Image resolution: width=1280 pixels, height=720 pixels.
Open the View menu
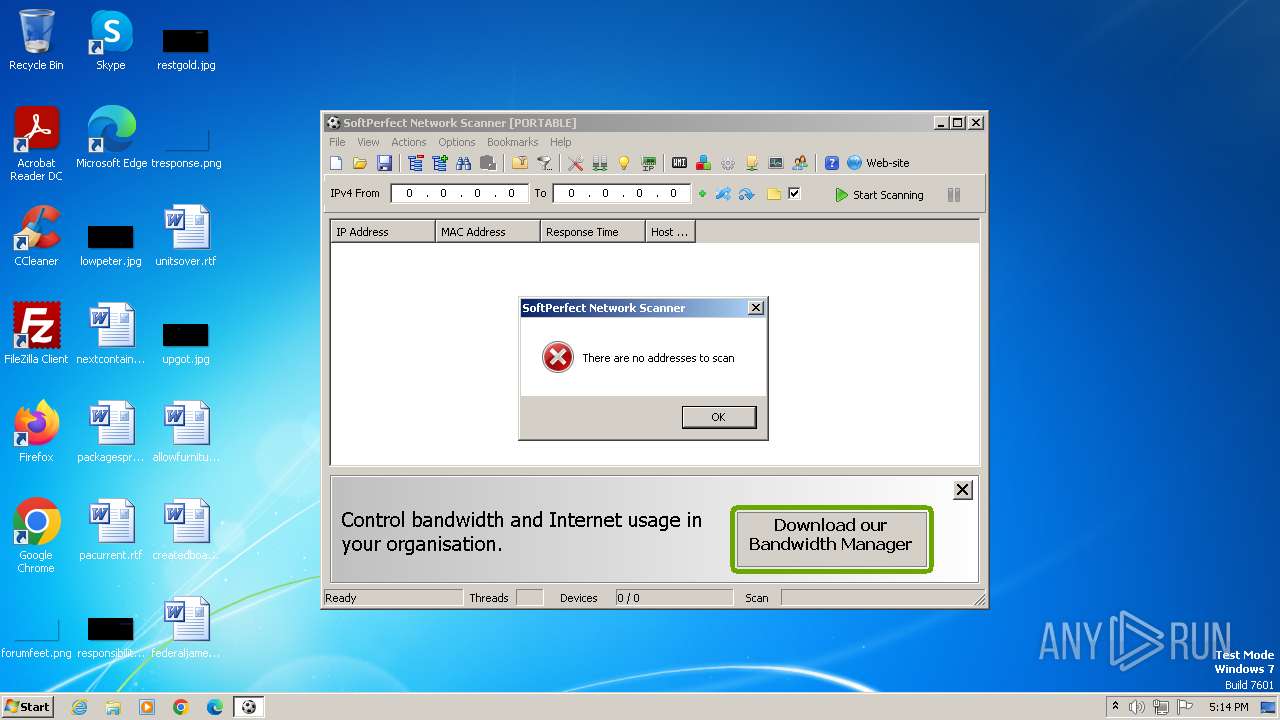click(368, 142)
